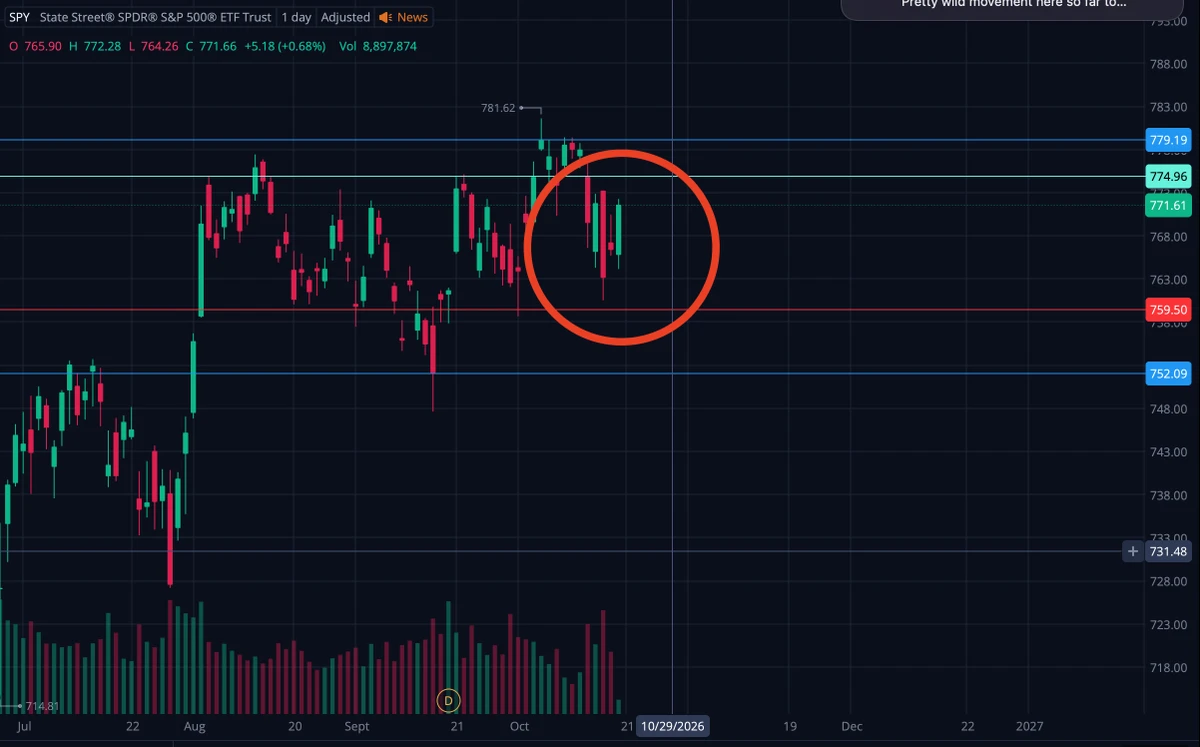Viewport: 1200px width, 747px height.
Task: Click the megaphone News icon
Action: [385, 17]
